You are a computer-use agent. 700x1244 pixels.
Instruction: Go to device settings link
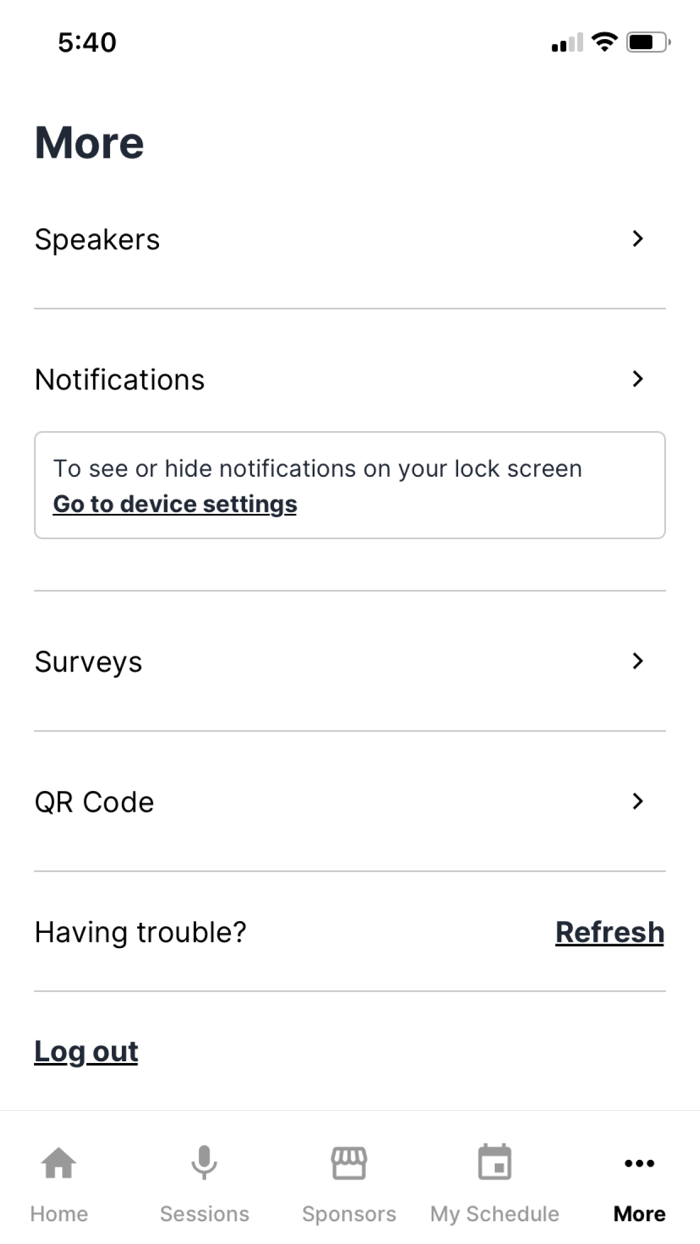pyautogui.click(x=175, y=504)
